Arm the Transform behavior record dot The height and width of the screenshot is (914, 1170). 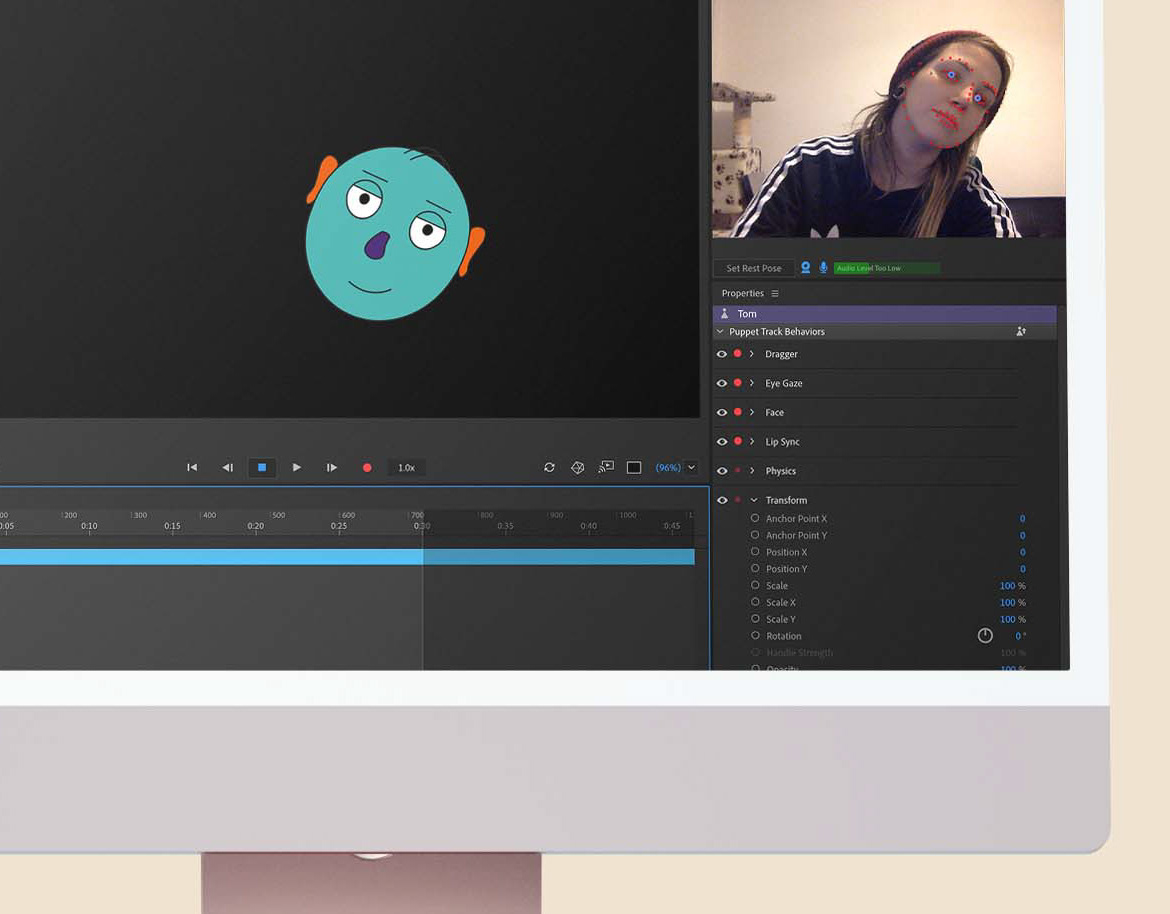(737, 500)
